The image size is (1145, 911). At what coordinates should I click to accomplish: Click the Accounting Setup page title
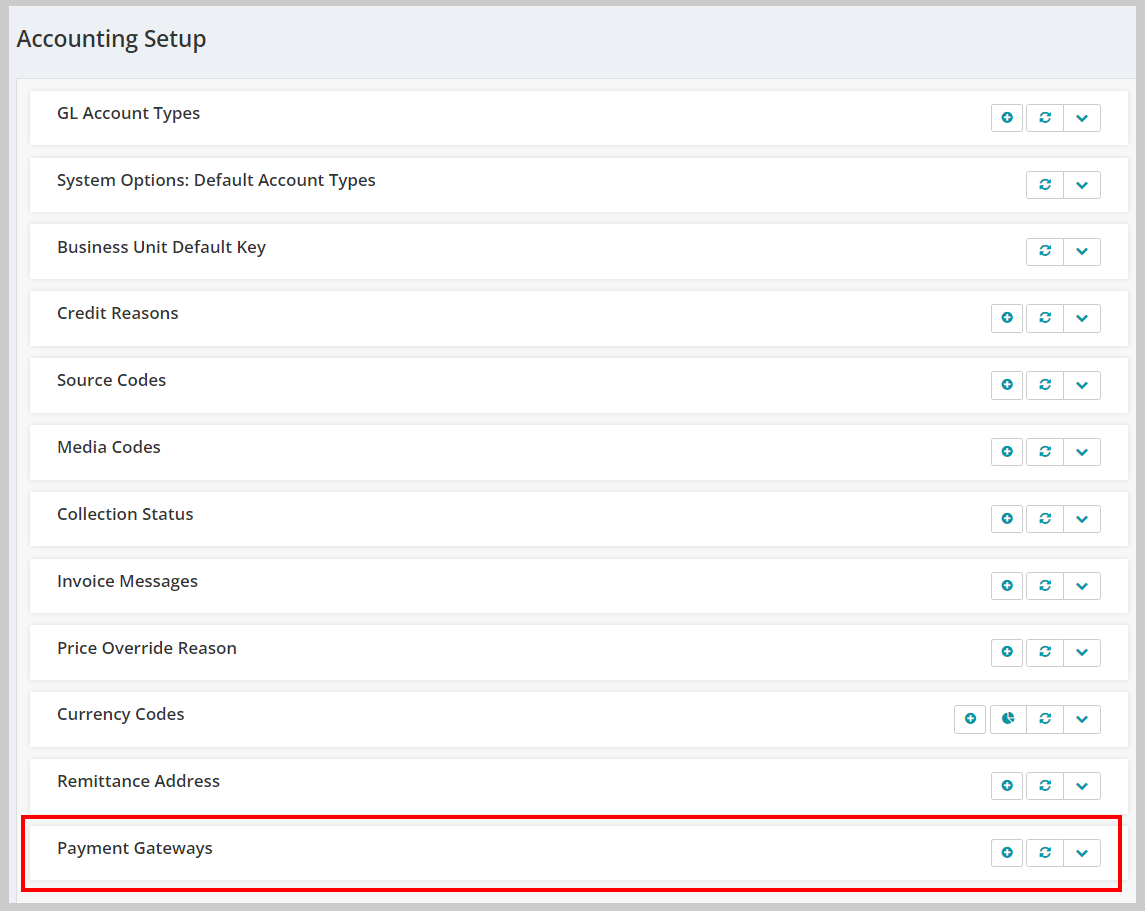(x=111, y=39)
